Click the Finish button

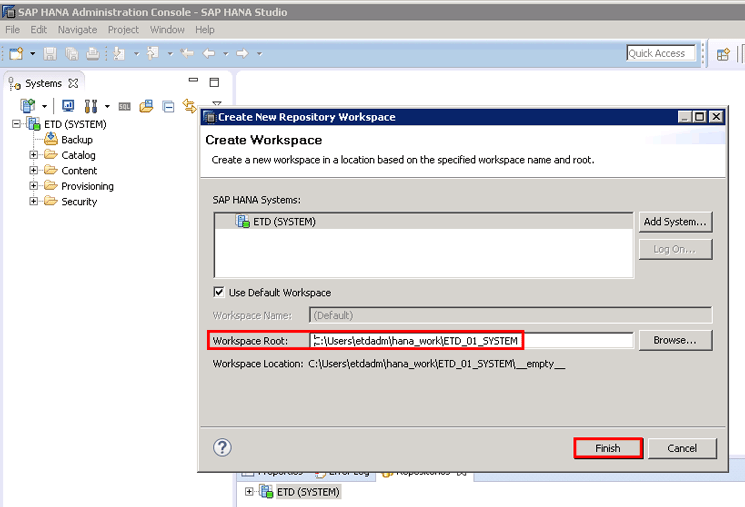click(608, 448)
